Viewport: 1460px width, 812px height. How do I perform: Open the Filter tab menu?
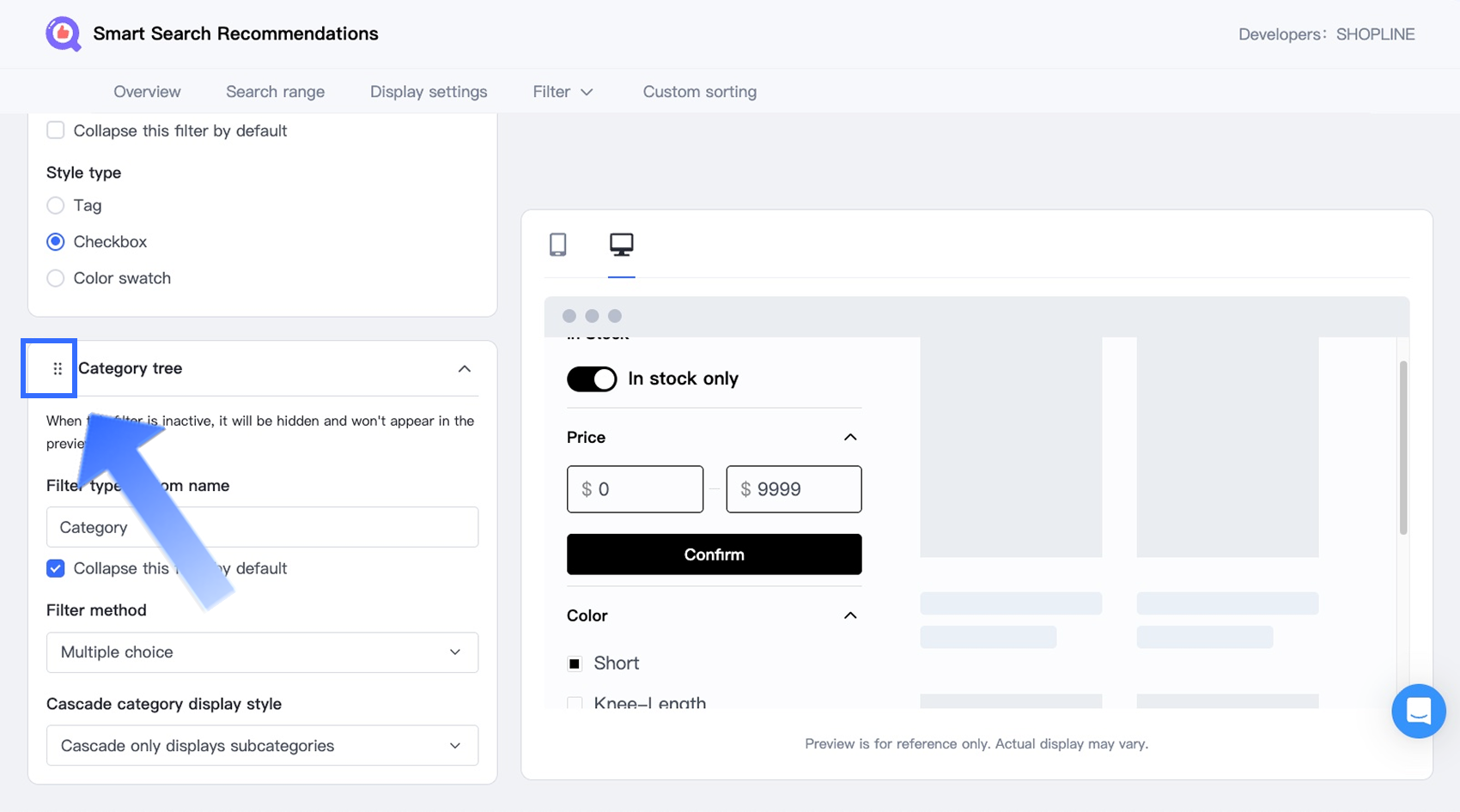563,92
